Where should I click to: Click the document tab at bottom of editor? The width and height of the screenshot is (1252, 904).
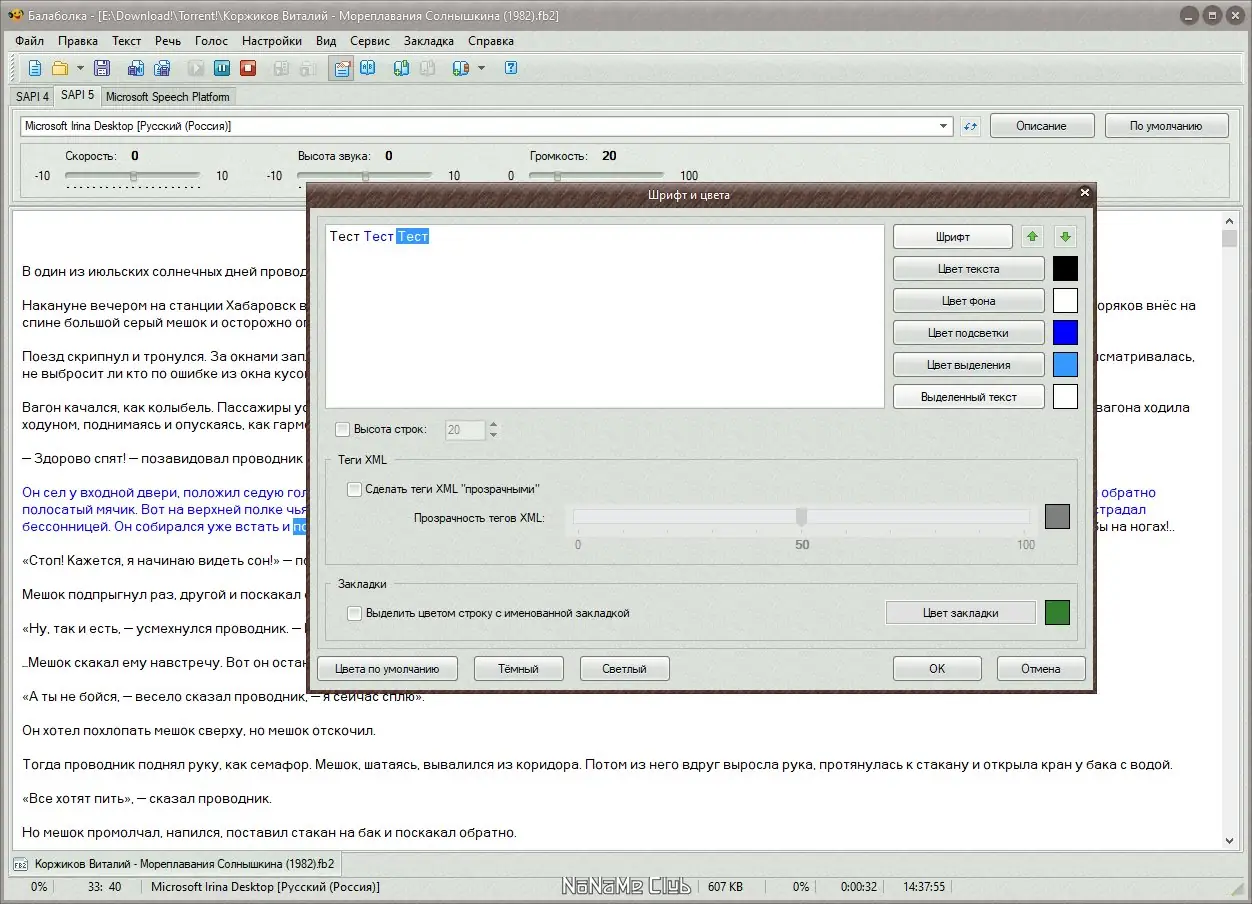174,863
